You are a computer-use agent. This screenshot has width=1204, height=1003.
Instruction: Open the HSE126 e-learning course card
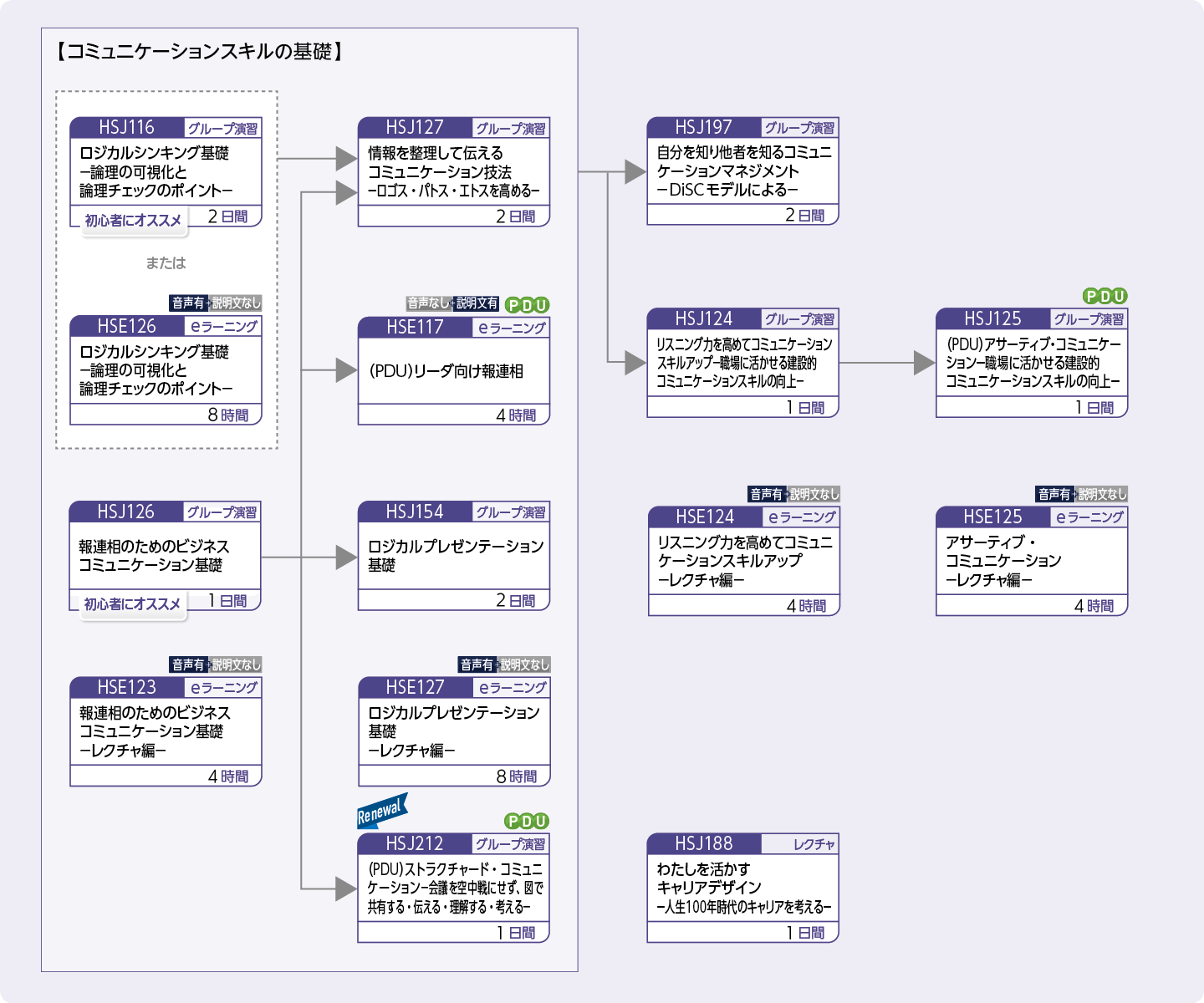pos(166,370)
